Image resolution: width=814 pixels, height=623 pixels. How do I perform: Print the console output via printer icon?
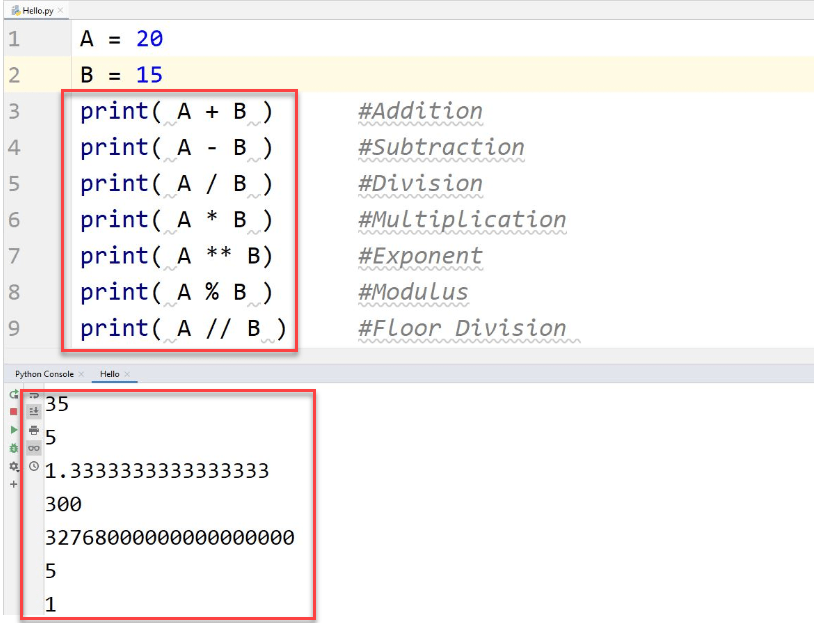pyautogui.click(x=34, y=429)
